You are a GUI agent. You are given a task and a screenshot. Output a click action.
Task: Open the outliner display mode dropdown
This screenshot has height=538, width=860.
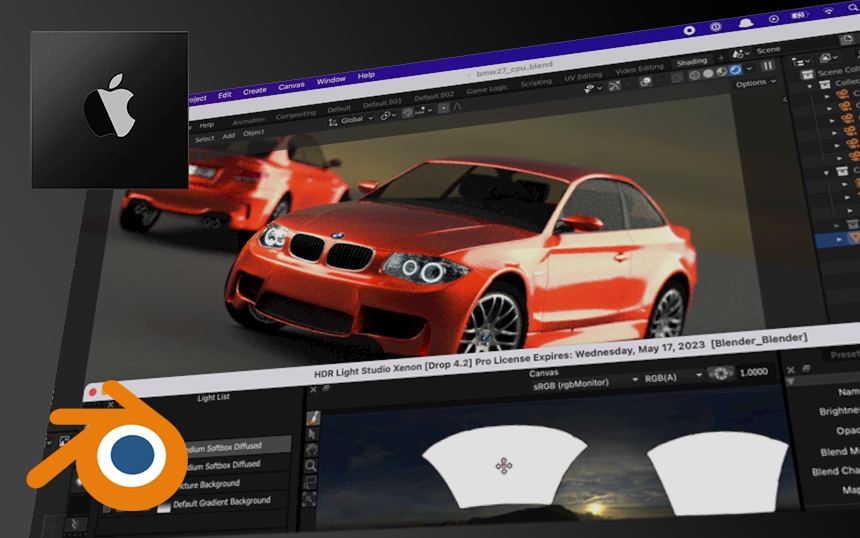pyautogui.click(x=827, y=58)
